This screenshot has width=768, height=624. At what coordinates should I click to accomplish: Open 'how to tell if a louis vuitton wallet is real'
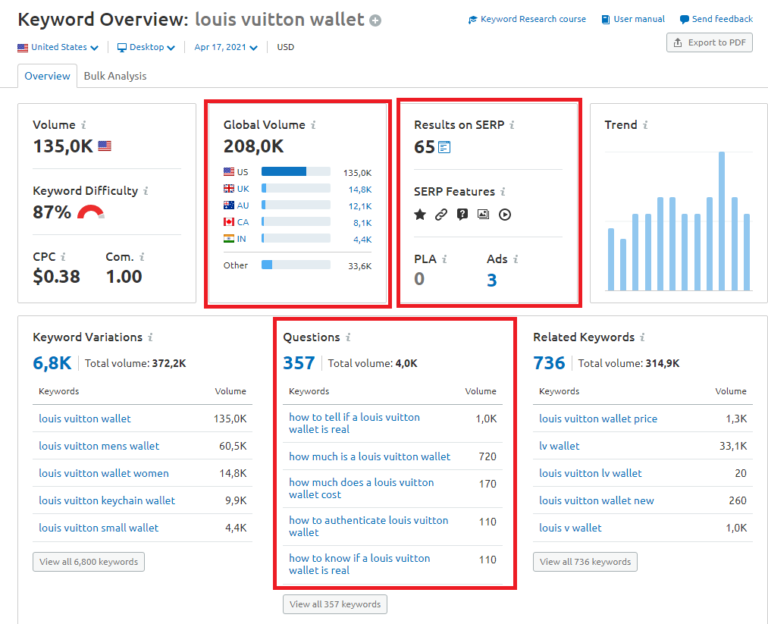pos(354,423)
